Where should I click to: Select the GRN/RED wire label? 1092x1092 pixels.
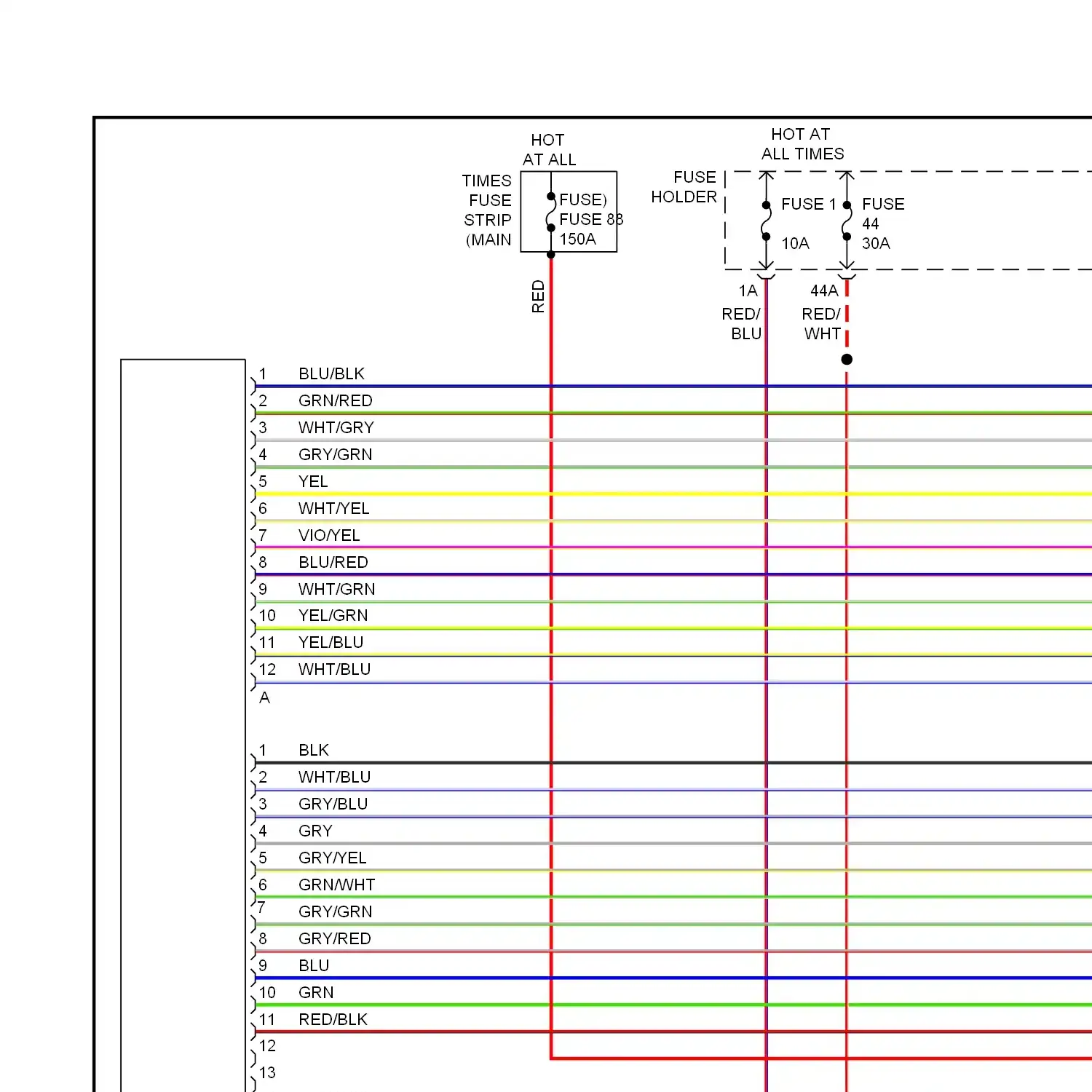tap(335, 400)
